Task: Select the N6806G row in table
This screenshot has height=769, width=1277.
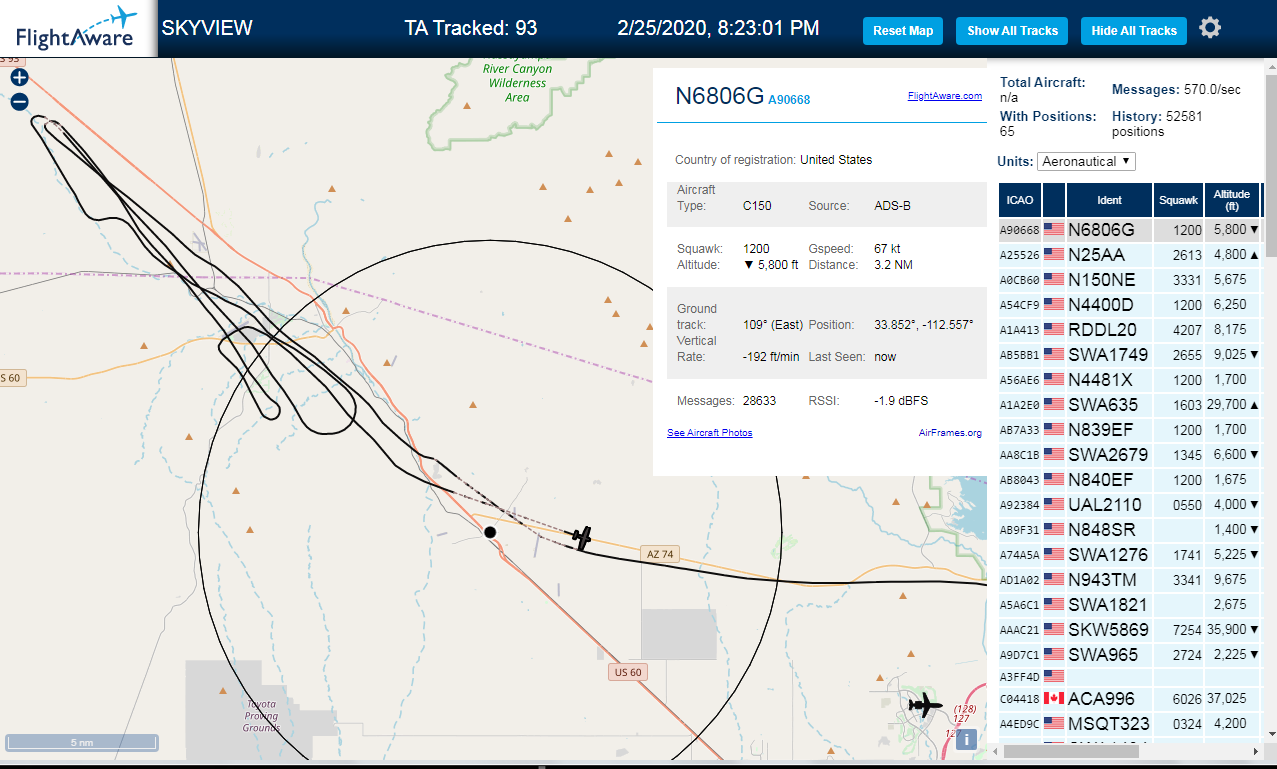Action: point(1130,230)
